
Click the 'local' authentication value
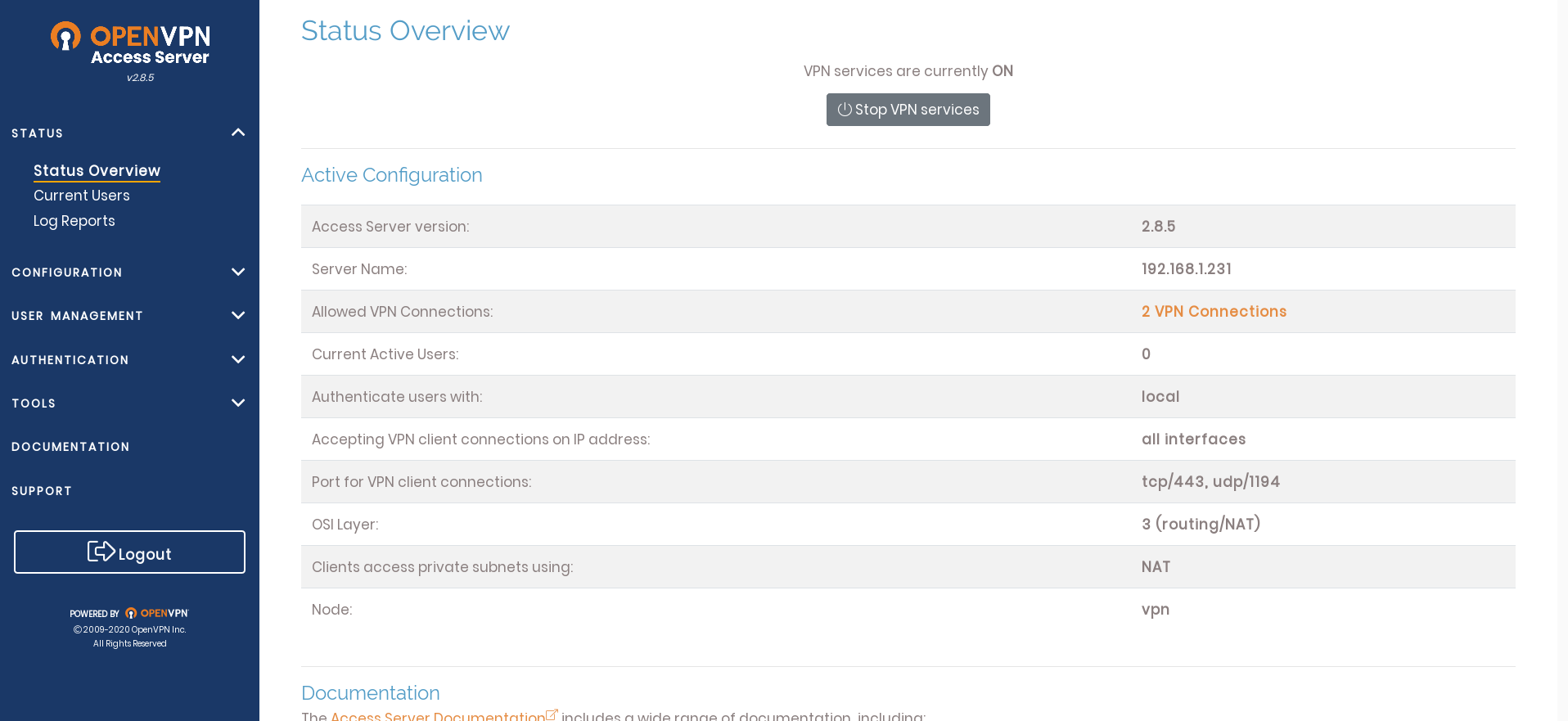pos(1160,397)
